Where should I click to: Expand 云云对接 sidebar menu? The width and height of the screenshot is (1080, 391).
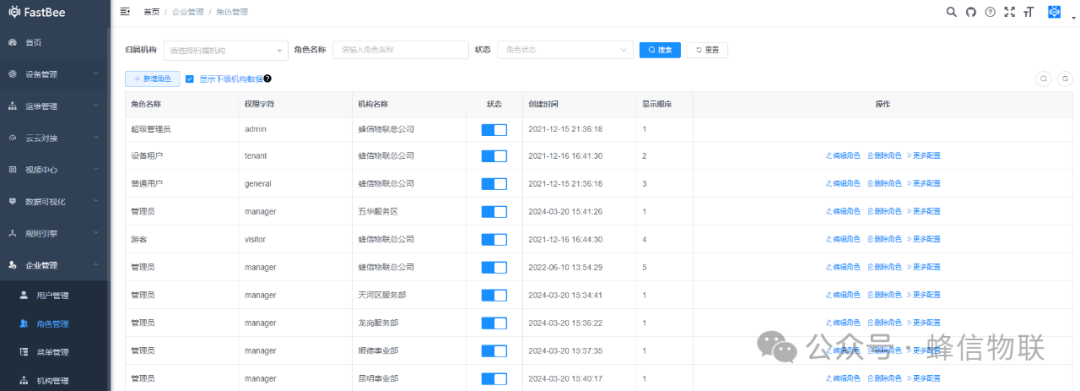[55, 138]
